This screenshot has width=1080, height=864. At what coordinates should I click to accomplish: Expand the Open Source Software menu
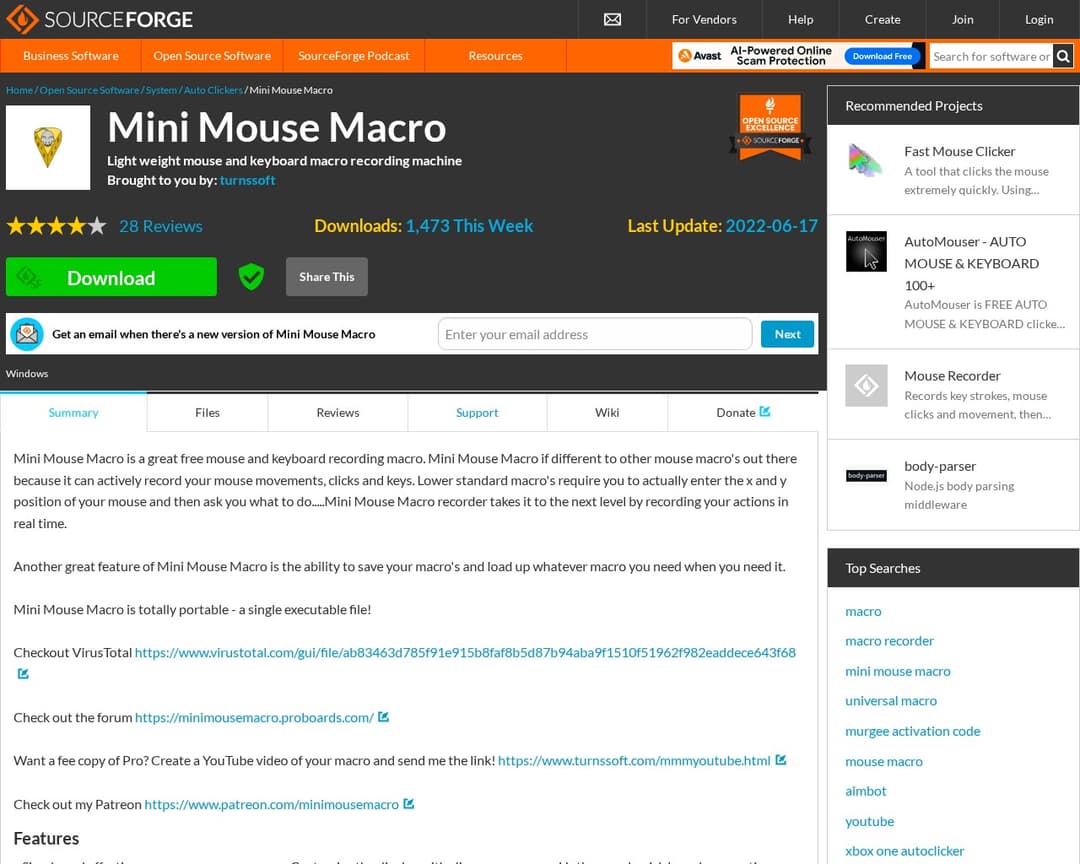pos(212,56)
